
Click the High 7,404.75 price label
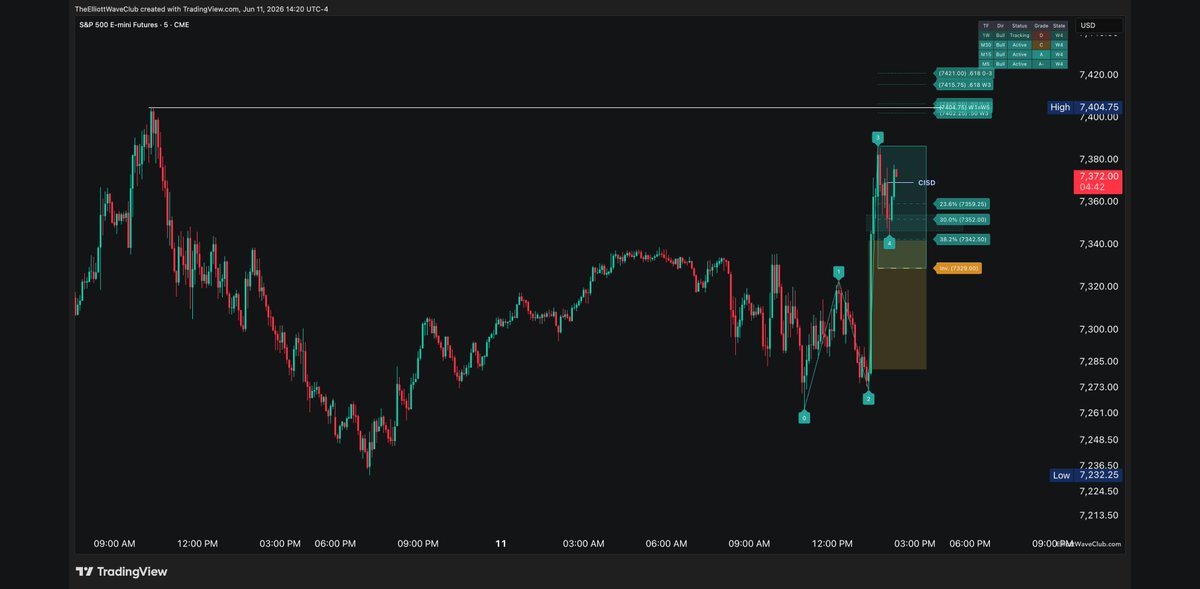coord(1085,107)
